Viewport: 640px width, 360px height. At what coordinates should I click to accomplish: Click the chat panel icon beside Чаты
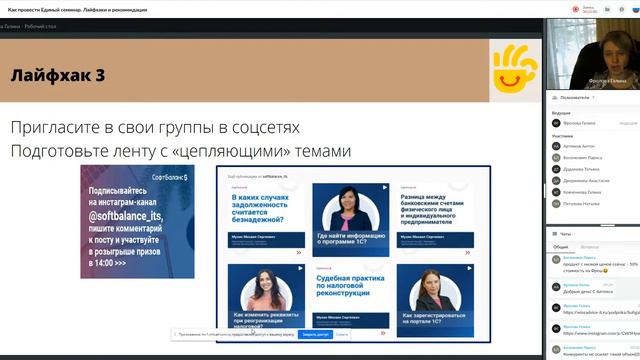click(x=554, y=234)
